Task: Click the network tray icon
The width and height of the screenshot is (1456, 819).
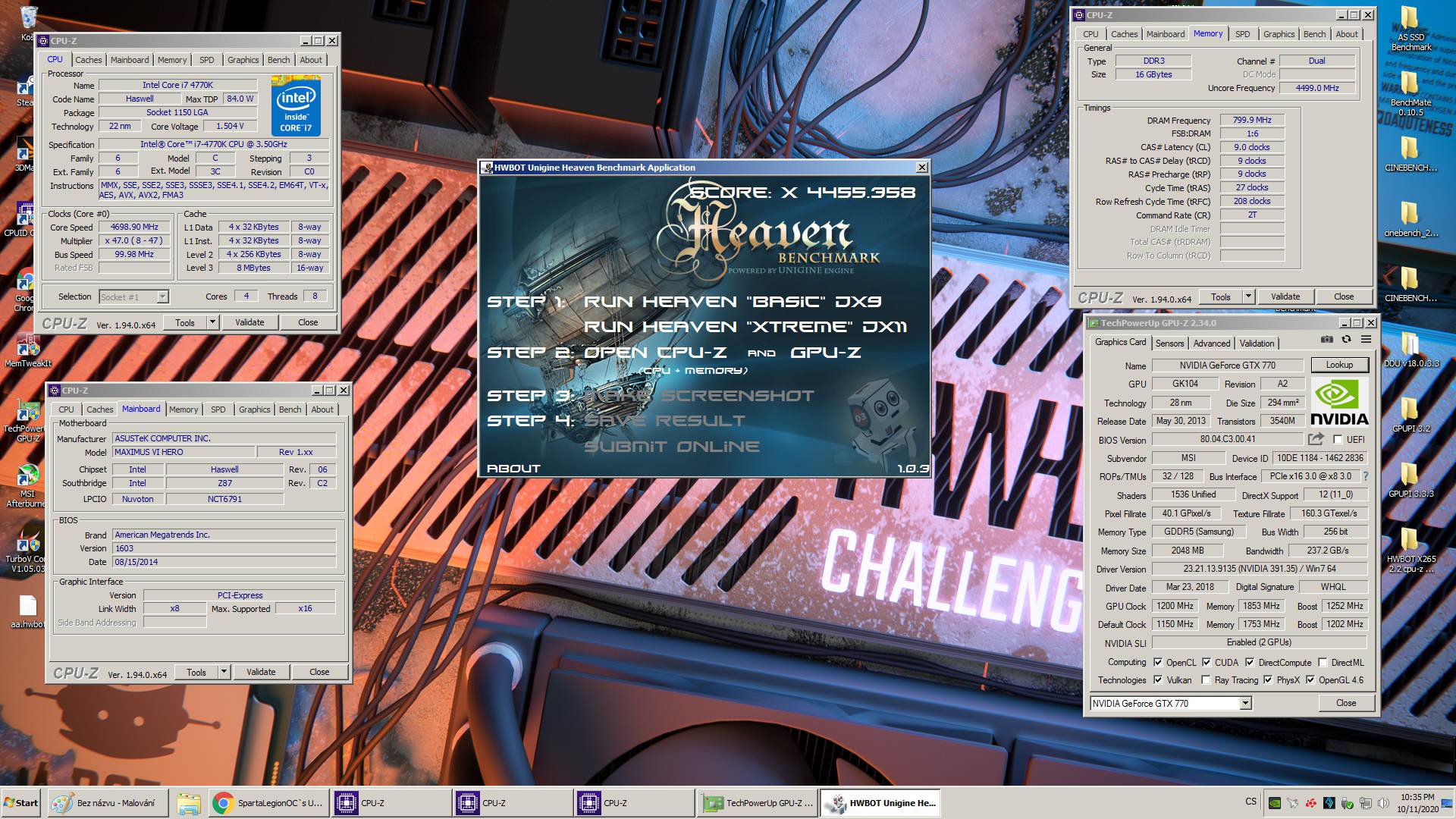Action: pos(1365,803)
